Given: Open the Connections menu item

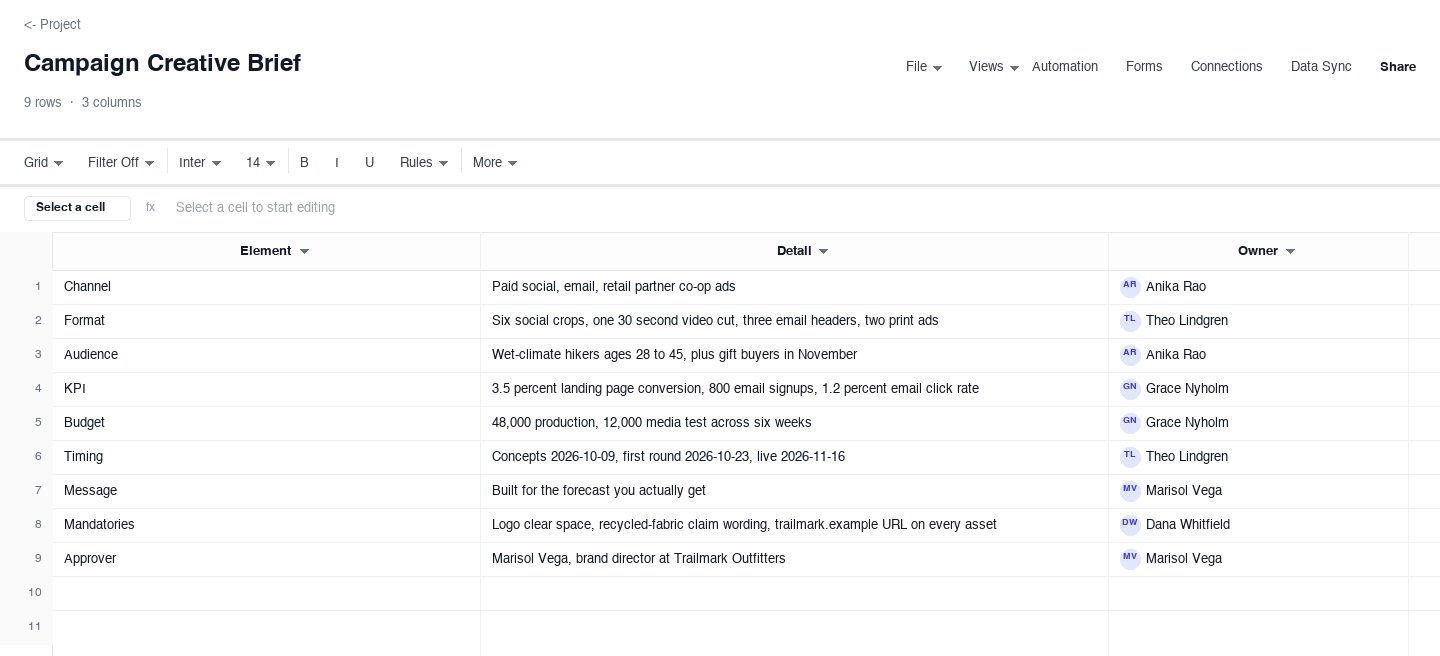Looking at the screenshot, I should click(x=1226, y=67).
